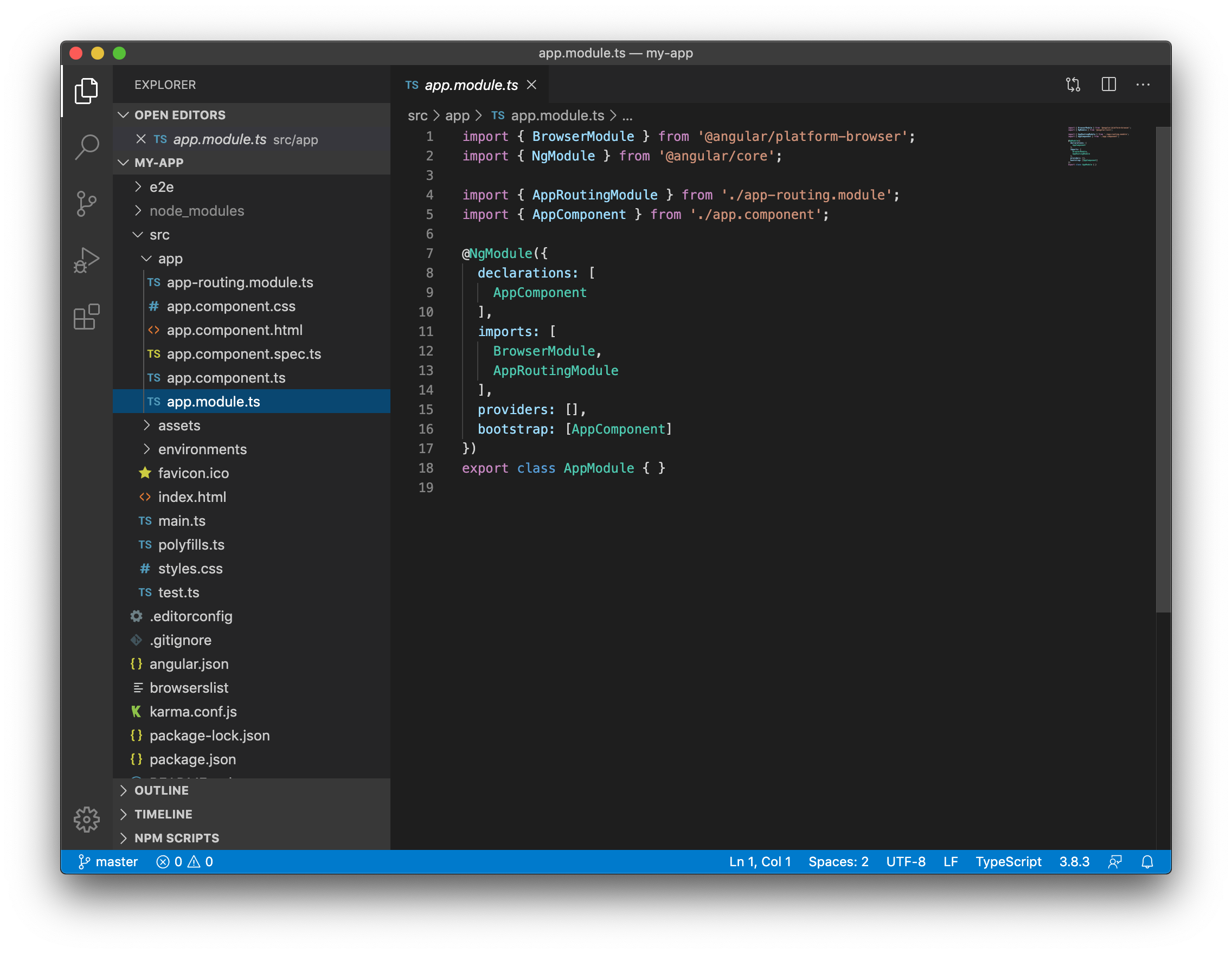The height and width of the screenshot is (954, 1232).
Task: Open the Extensions view icon
Action: 86,317
